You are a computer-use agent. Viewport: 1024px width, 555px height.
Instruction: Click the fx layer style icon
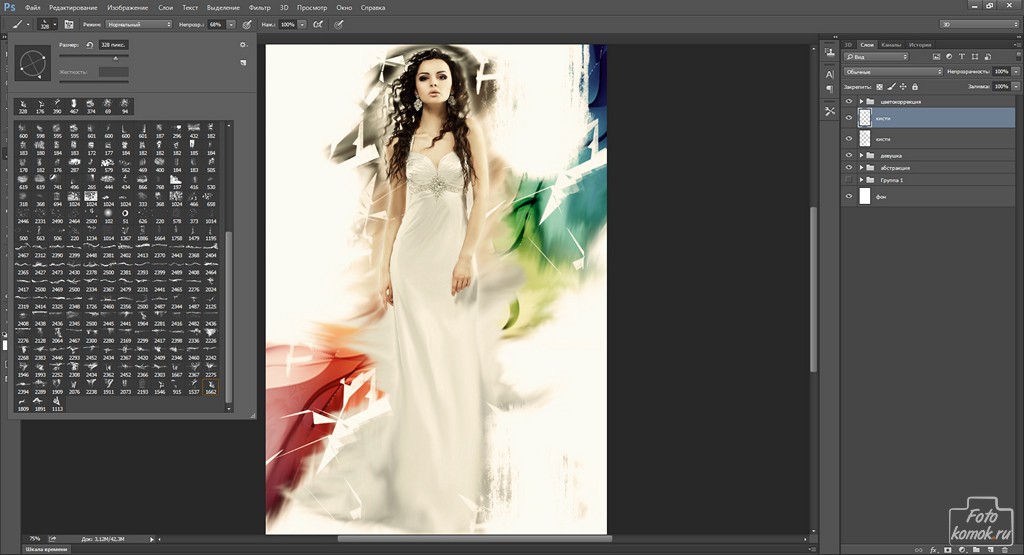point(932,549)
